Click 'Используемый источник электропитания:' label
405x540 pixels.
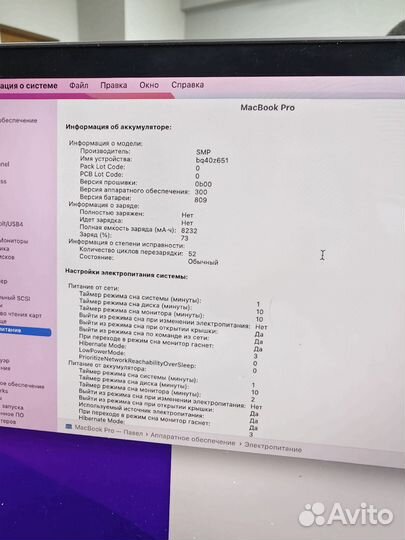click(x=141, y=409)
